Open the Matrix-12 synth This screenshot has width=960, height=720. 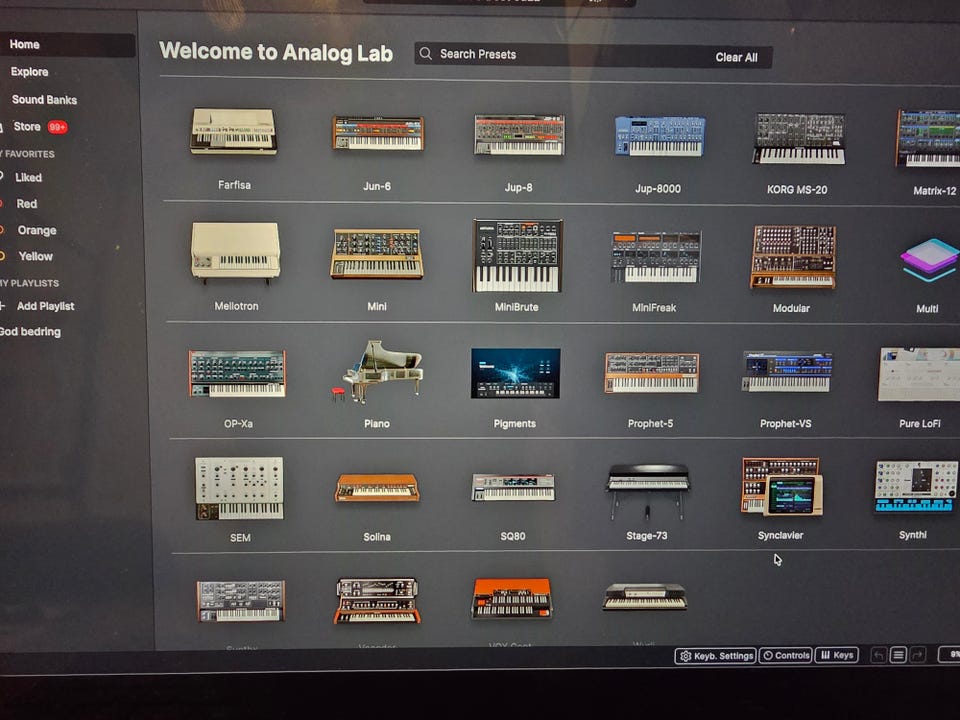pos(929,138)
